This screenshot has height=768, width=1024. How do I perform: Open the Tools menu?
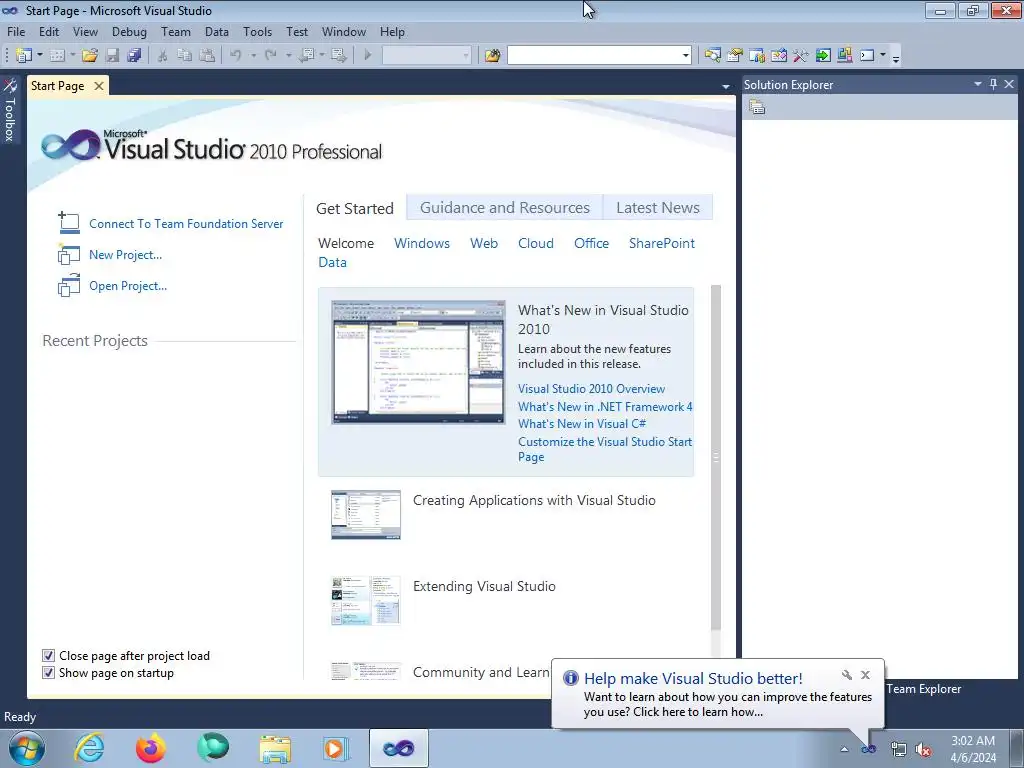[257, 31]
